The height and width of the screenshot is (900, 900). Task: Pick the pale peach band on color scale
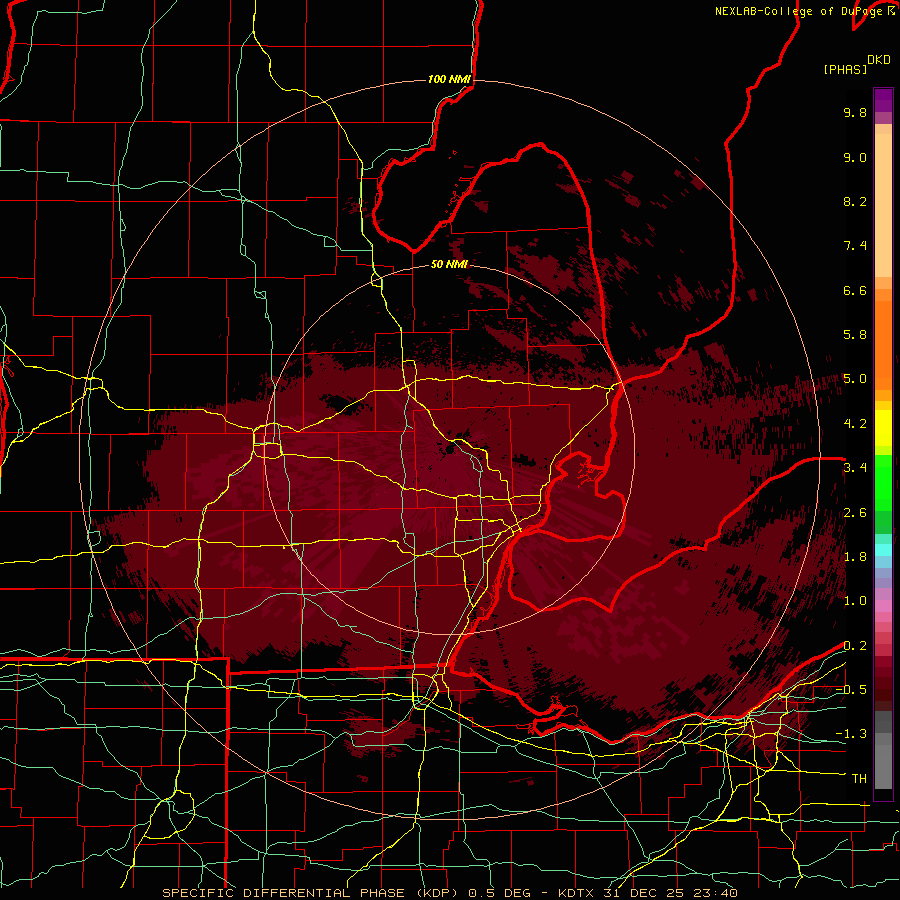click(883, 205)
